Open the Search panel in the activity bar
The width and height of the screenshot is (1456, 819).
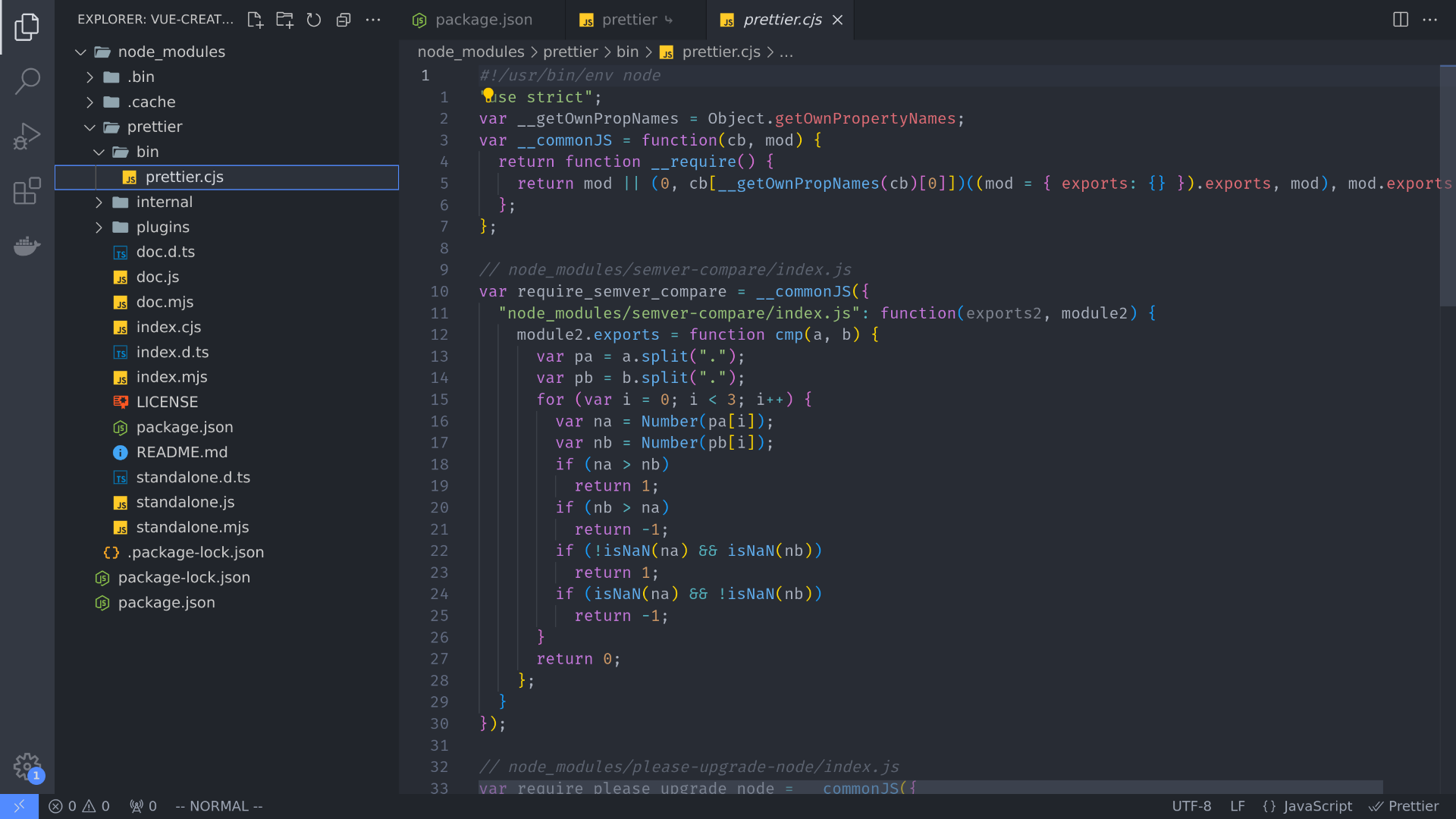[x=27, y=80]
